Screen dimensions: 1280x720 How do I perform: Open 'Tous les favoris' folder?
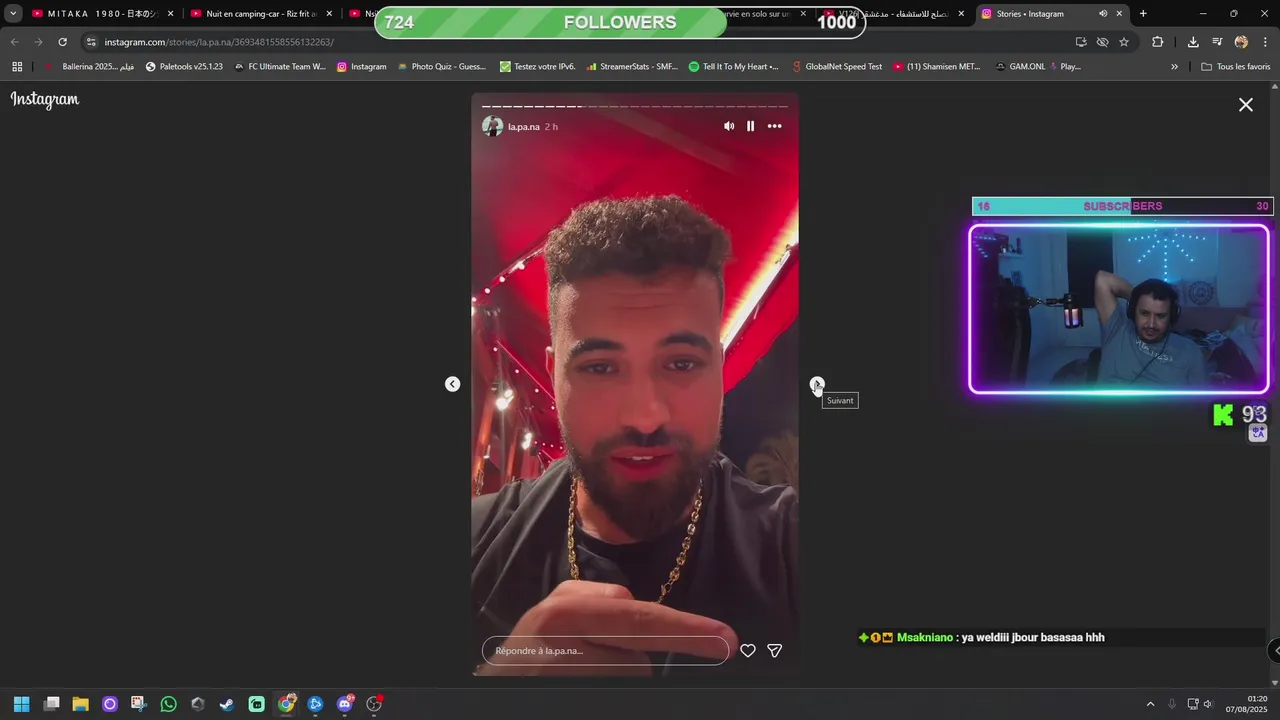[x=1236, y=67]
